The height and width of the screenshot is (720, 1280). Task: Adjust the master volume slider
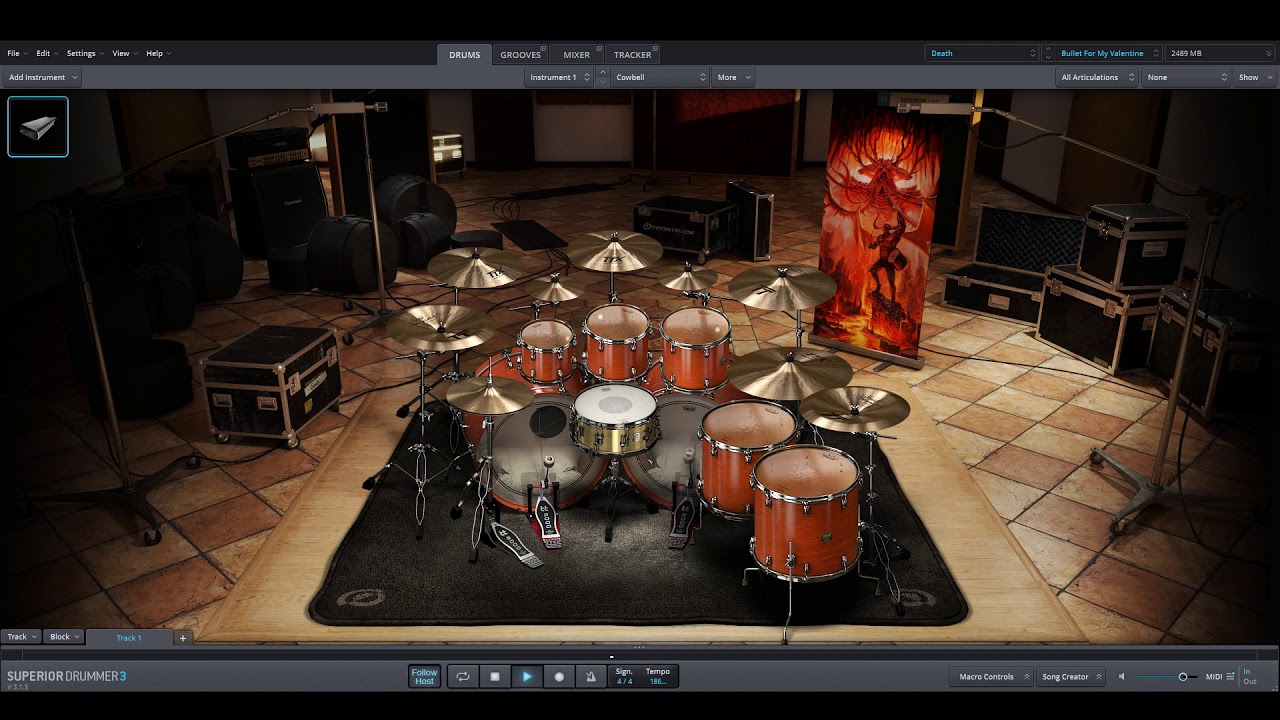click(1168, 677)
